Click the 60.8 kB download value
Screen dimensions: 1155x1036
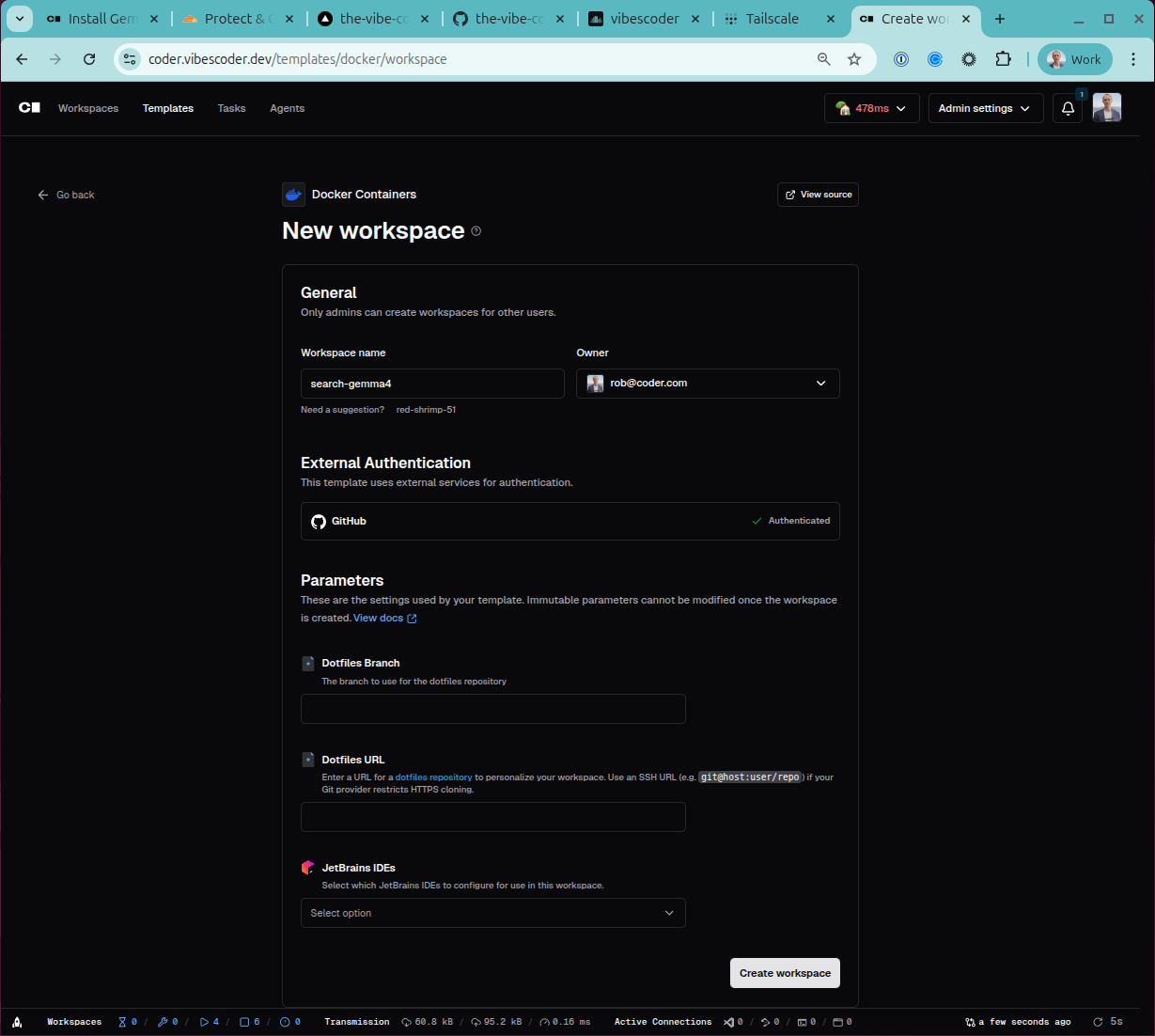(434, 1022)
